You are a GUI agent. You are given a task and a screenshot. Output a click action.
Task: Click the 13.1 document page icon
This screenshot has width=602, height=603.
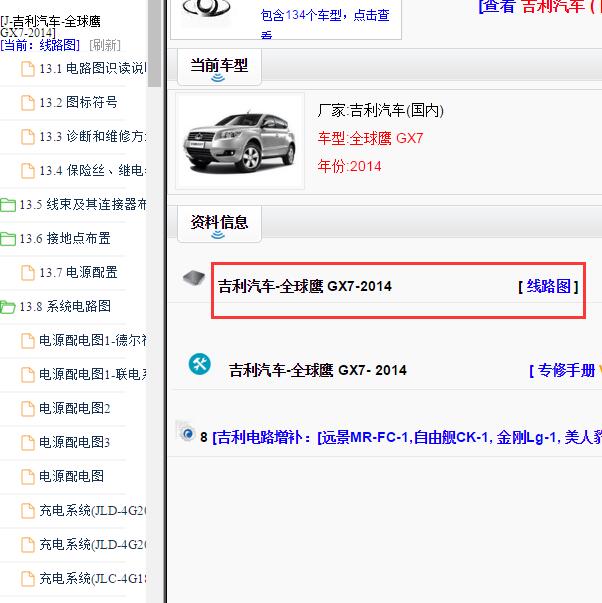coord(27,69)
